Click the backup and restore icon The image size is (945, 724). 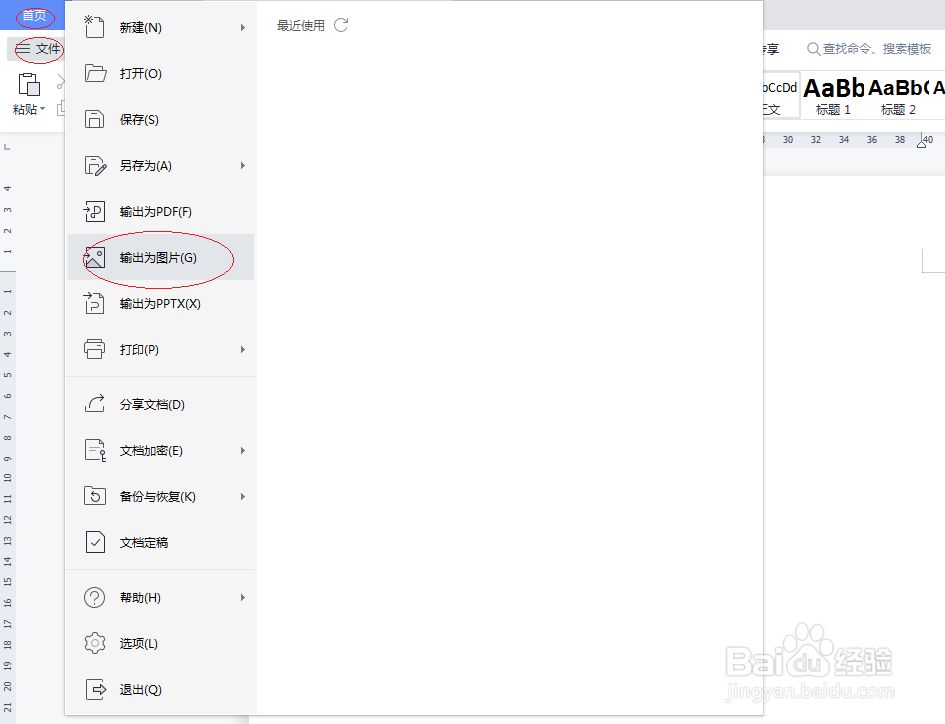(x=95, y=496)
